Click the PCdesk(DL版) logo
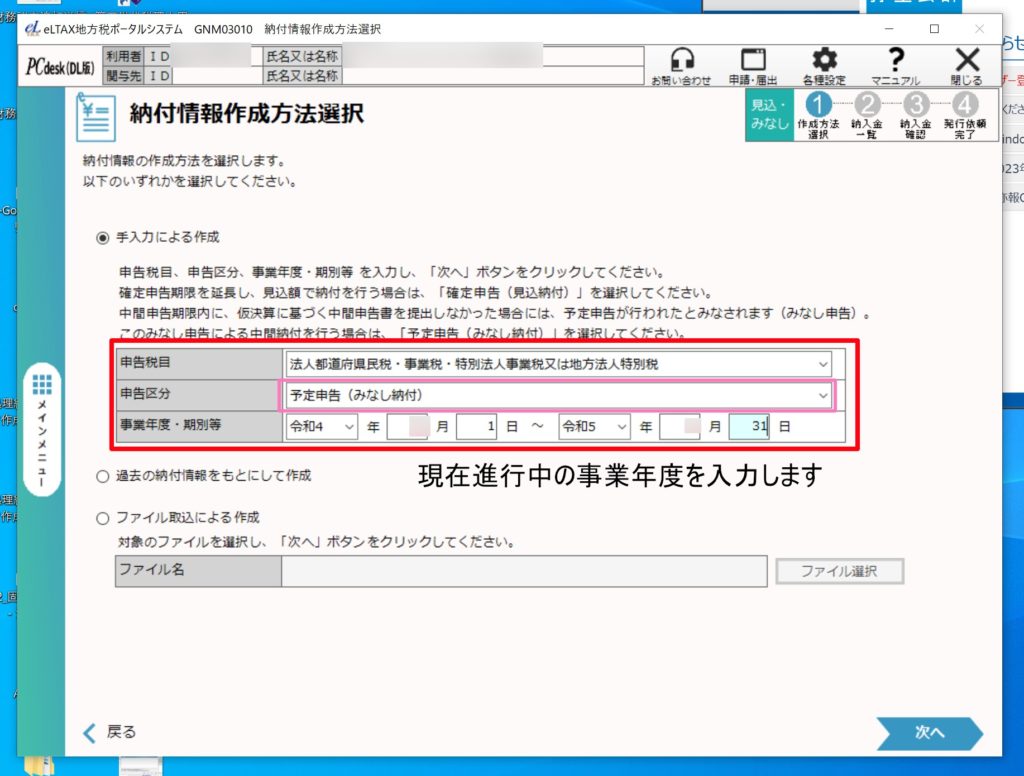Screen dimensions: 1024x776 click(x=59, y=67)
